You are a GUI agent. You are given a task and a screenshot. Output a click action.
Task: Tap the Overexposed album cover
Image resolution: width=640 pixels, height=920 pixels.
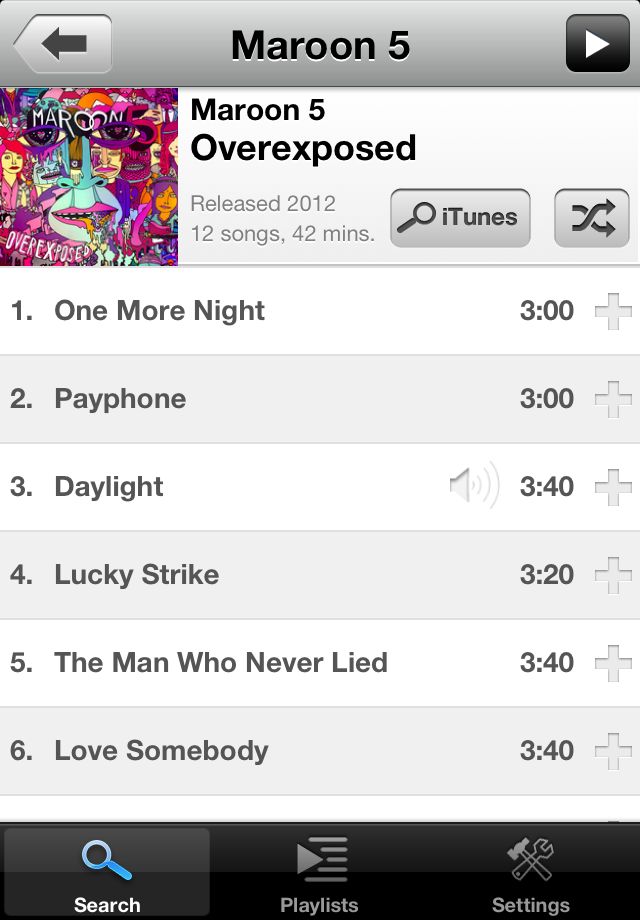tap(89, 177)
